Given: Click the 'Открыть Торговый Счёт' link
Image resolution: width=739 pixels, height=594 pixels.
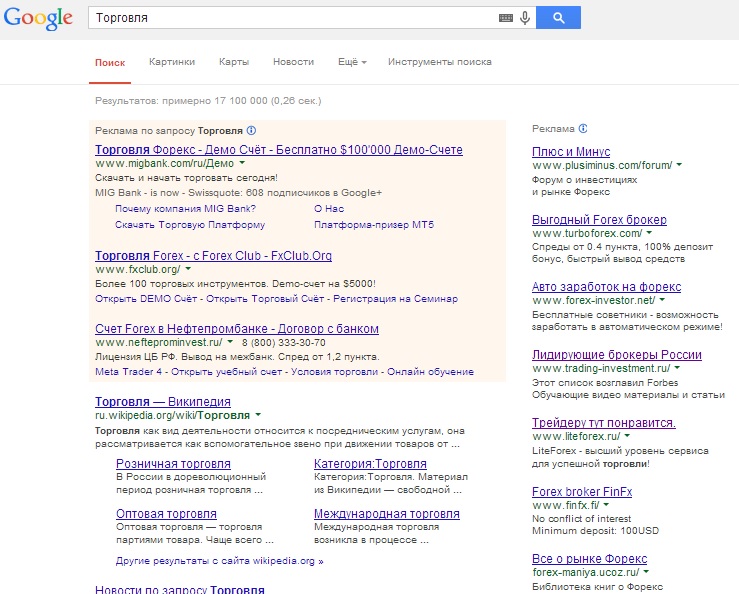Looking at the screenshot, I should click(x=265, y=298).
